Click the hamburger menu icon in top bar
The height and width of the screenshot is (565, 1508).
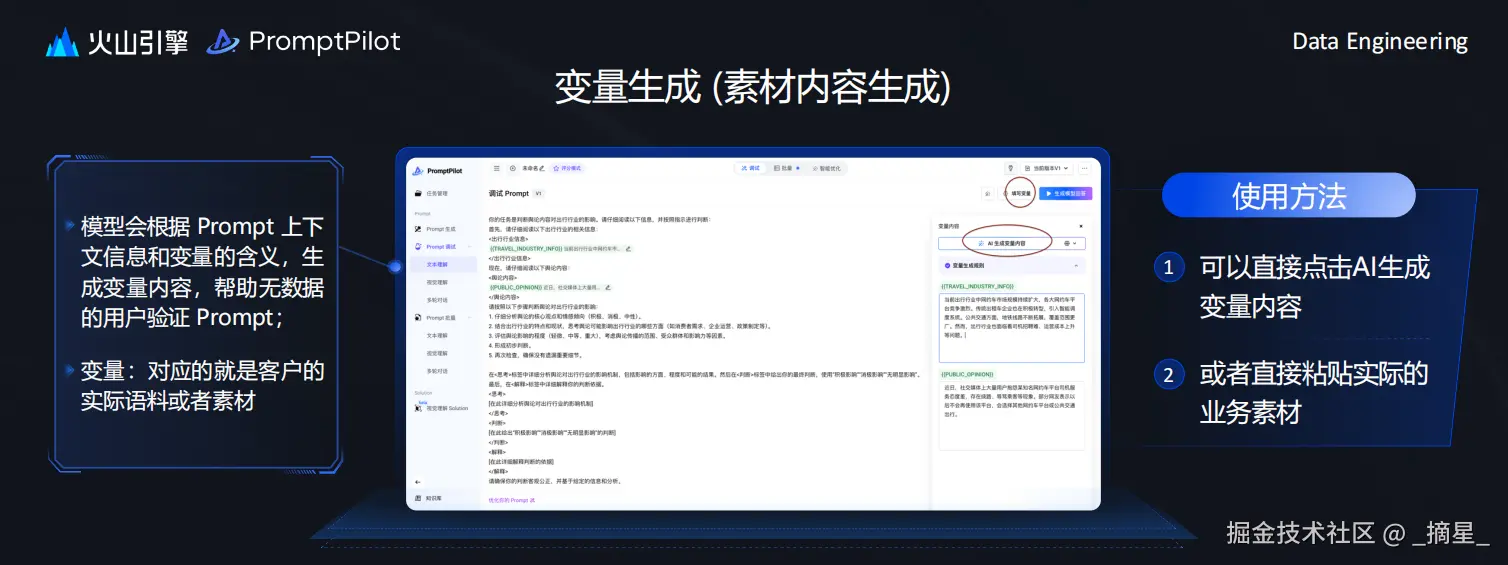(497, 168)
